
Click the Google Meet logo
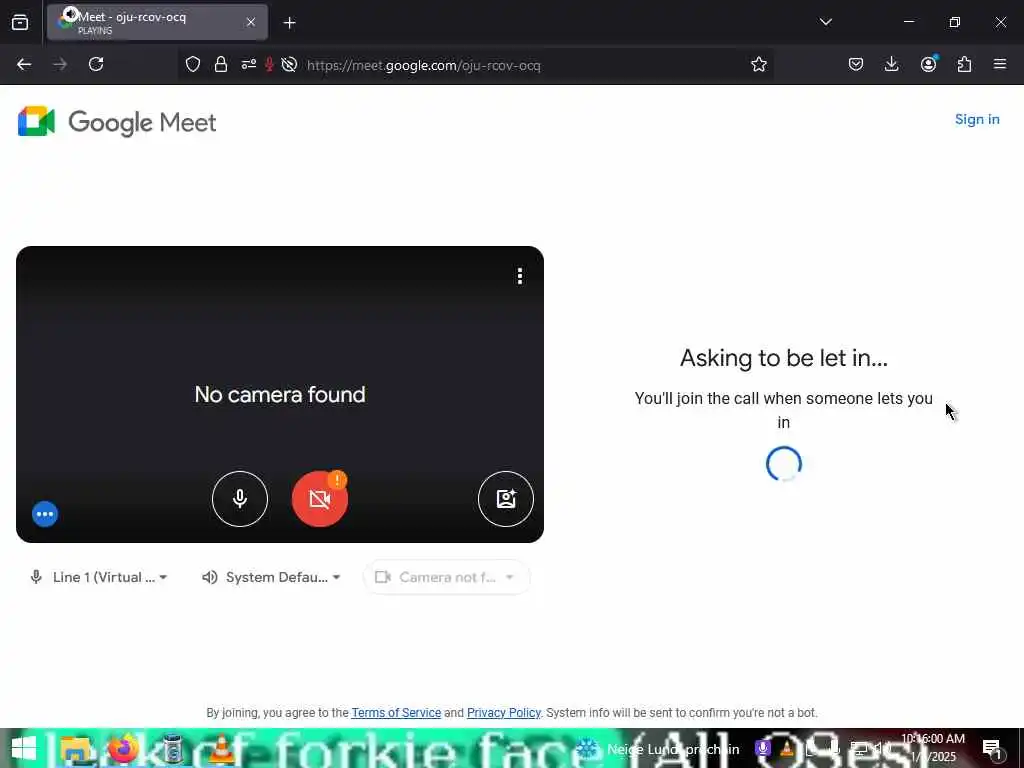[x=117, y=122]
